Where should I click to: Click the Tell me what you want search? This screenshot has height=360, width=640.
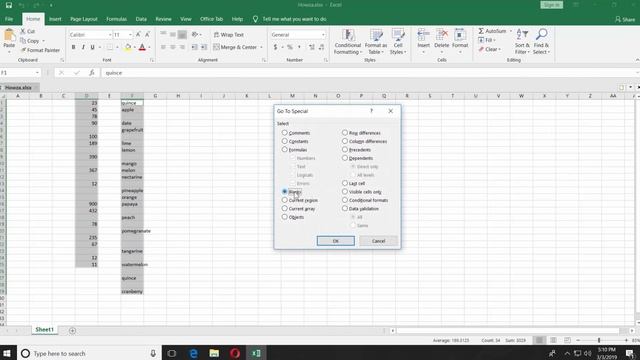click(290, 19)
